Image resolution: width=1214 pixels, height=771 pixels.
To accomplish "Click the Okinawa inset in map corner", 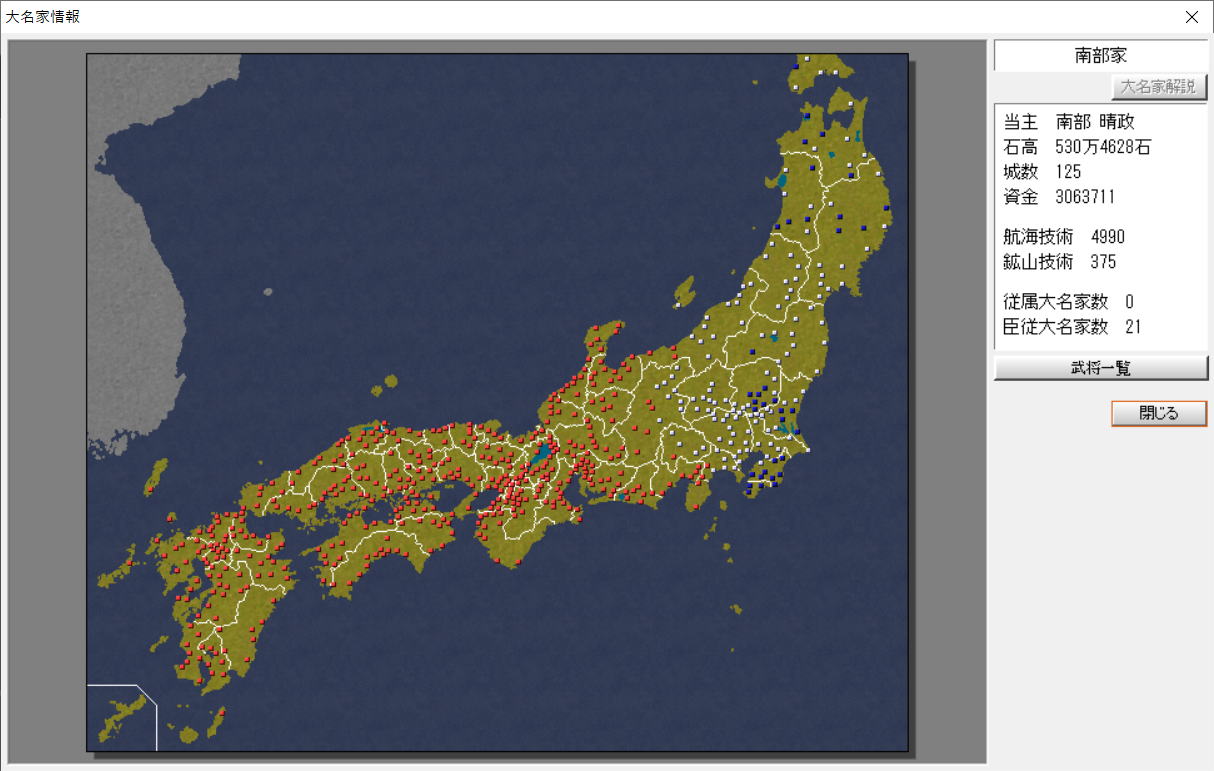I will [x=121, y=717].
